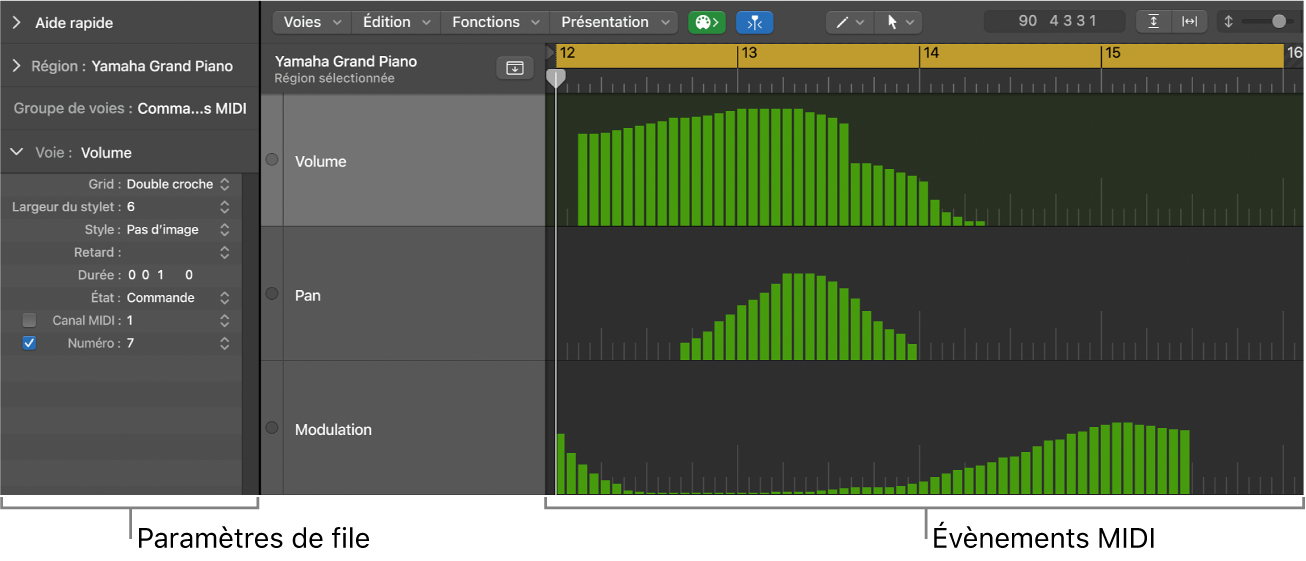
Task: Click the round button on Modulation lane
Action: [271, 428]
